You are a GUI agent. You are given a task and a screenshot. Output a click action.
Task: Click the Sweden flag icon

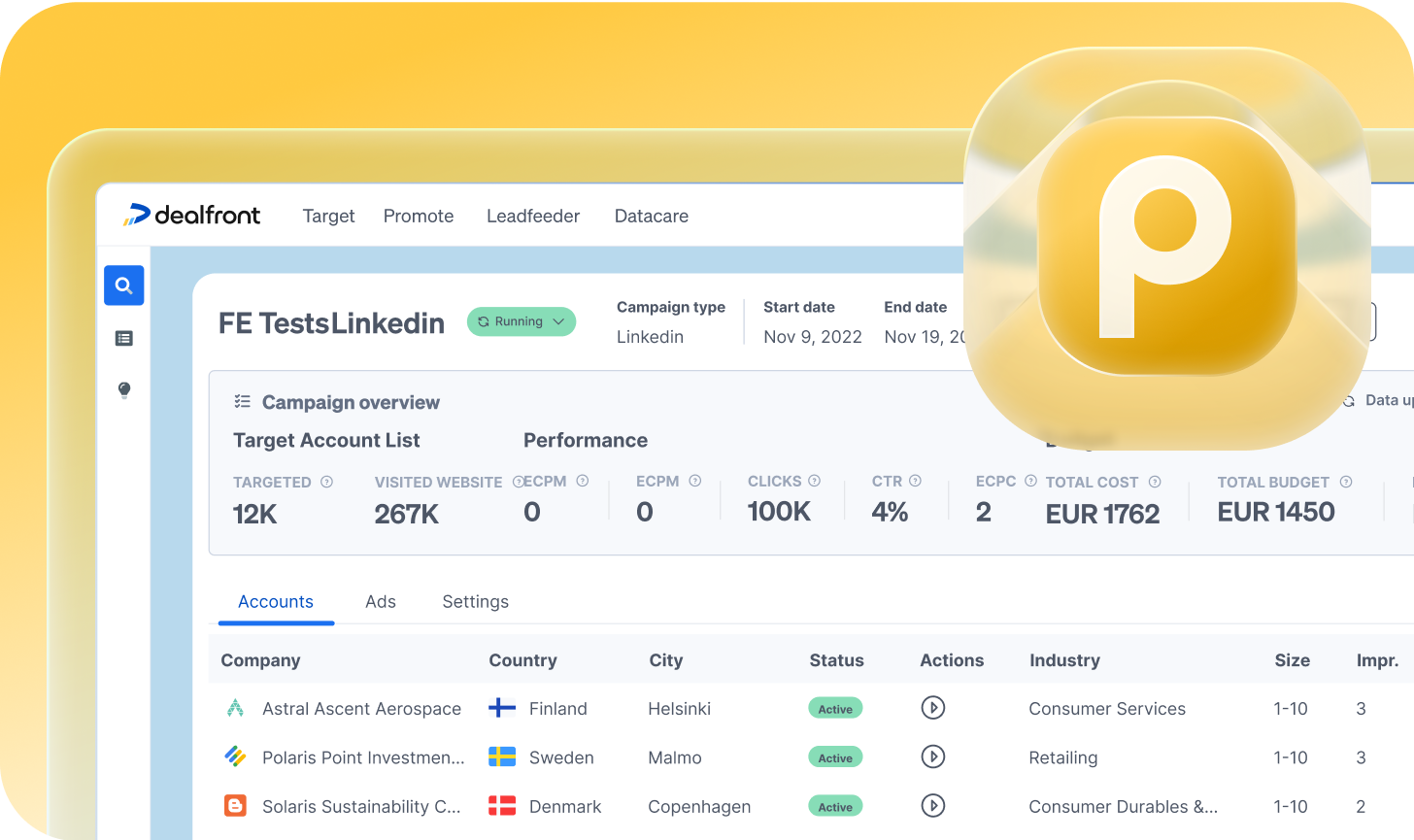(502, 756)
